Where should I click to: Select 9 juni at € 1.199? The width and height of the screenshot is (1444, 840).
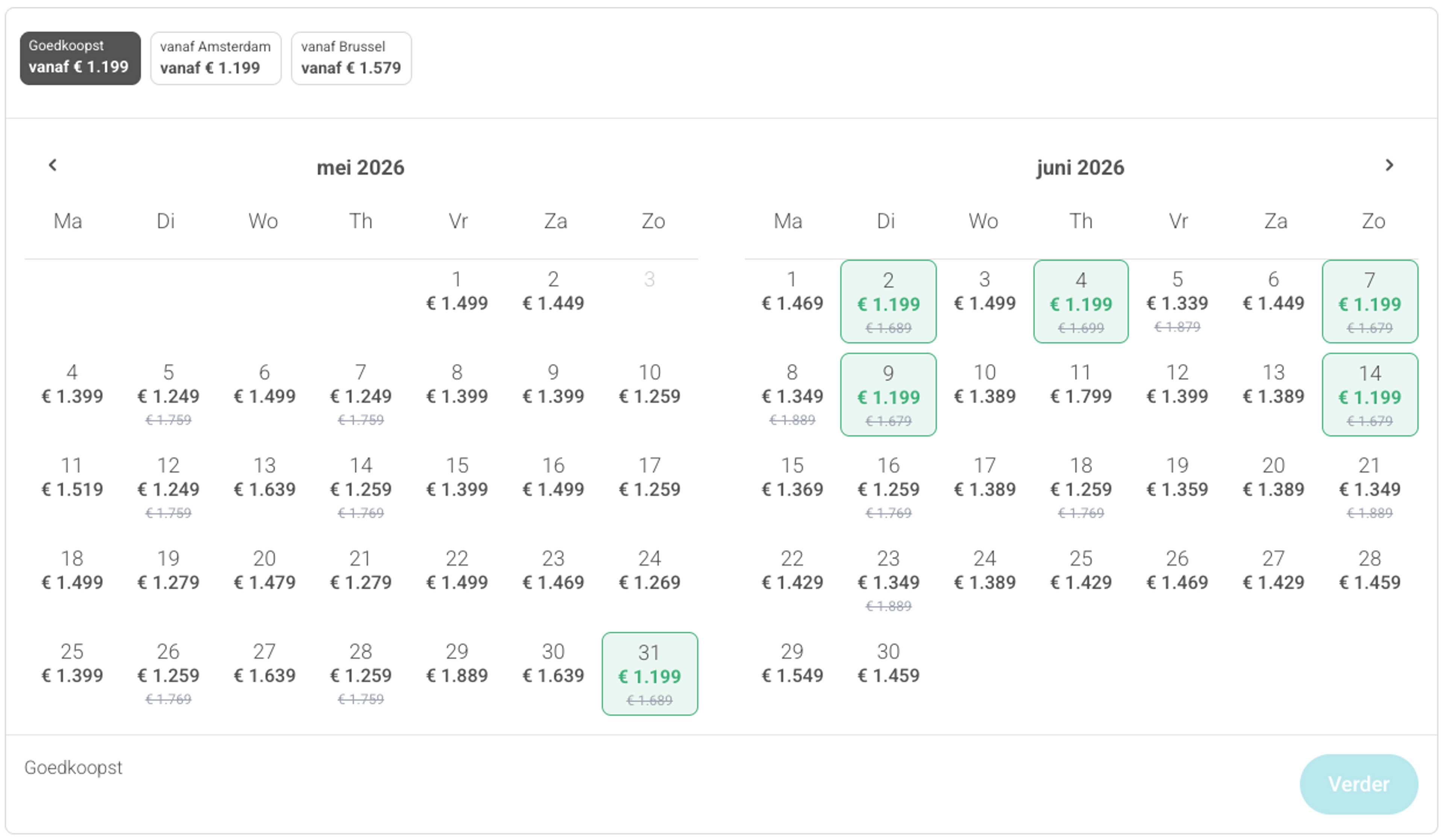(x=887, y=394)
